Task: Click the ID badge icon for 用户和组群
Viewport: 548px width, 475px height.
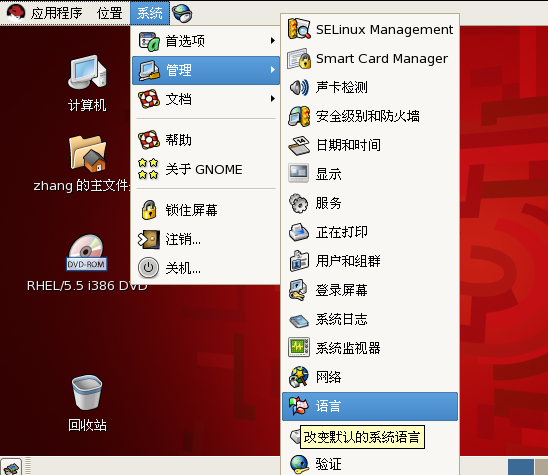Action: pyautogui.click(x=299, y=261)
